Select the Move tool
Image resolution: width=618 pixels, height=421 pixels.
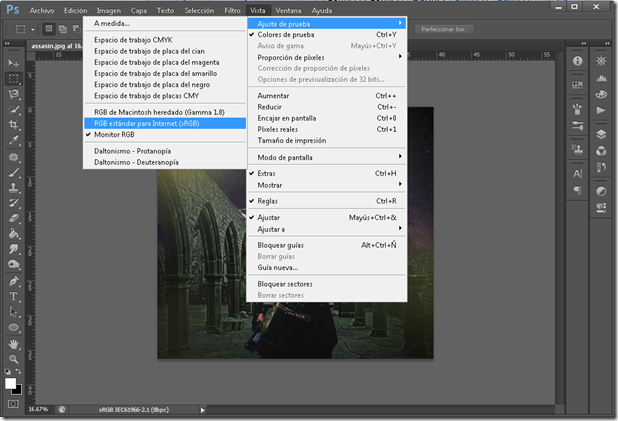pos(14,63)
